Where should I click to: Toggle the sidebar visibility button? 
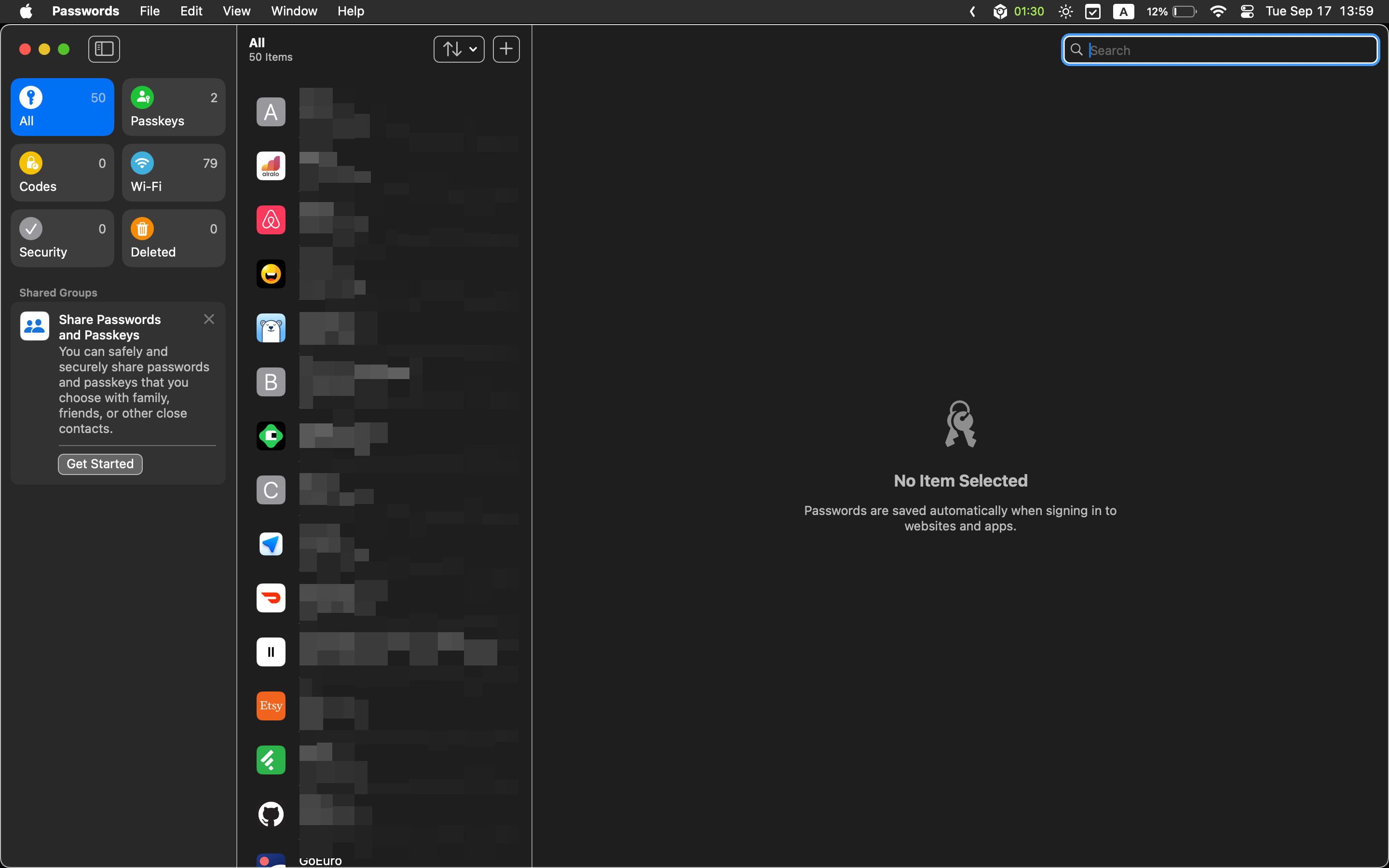point(104,49)
